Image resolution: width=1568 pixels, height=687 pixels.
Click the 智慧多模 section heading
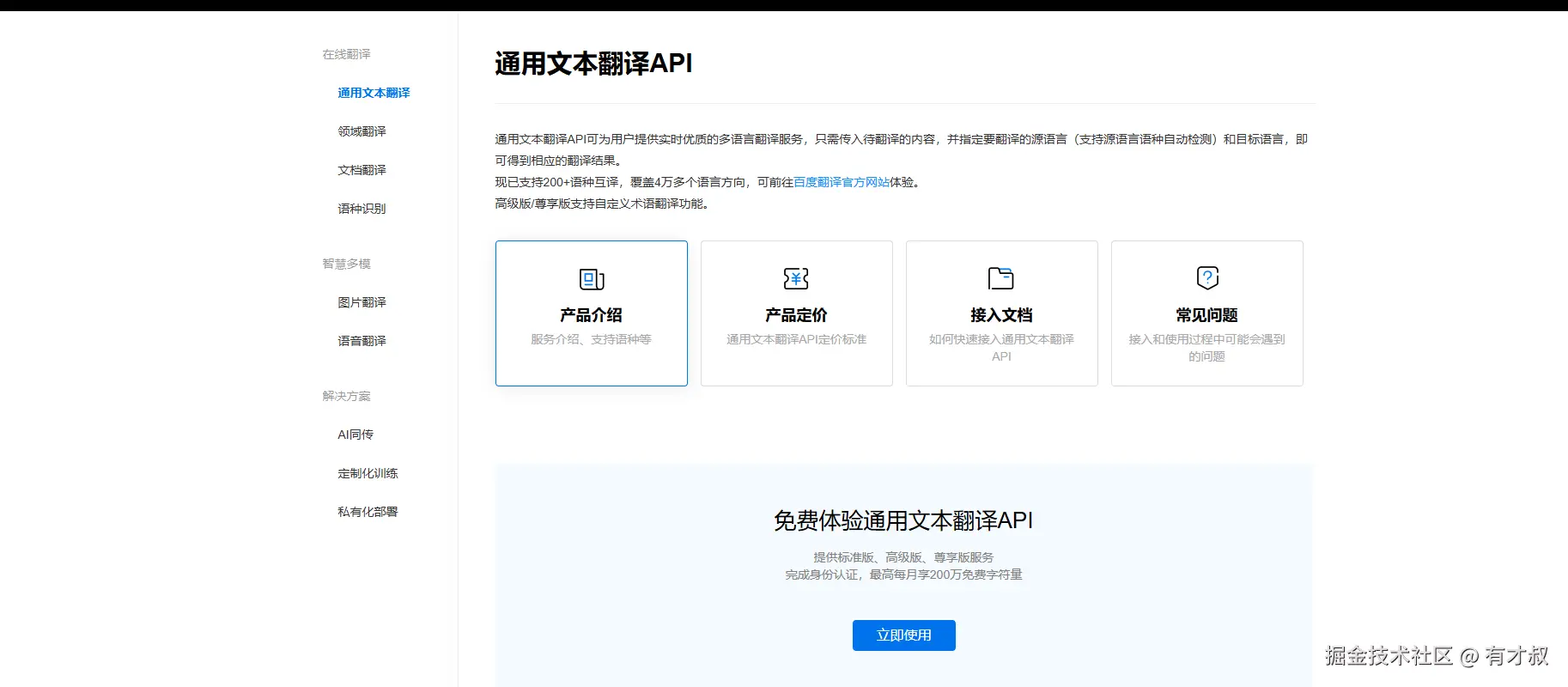coord(346,264)
